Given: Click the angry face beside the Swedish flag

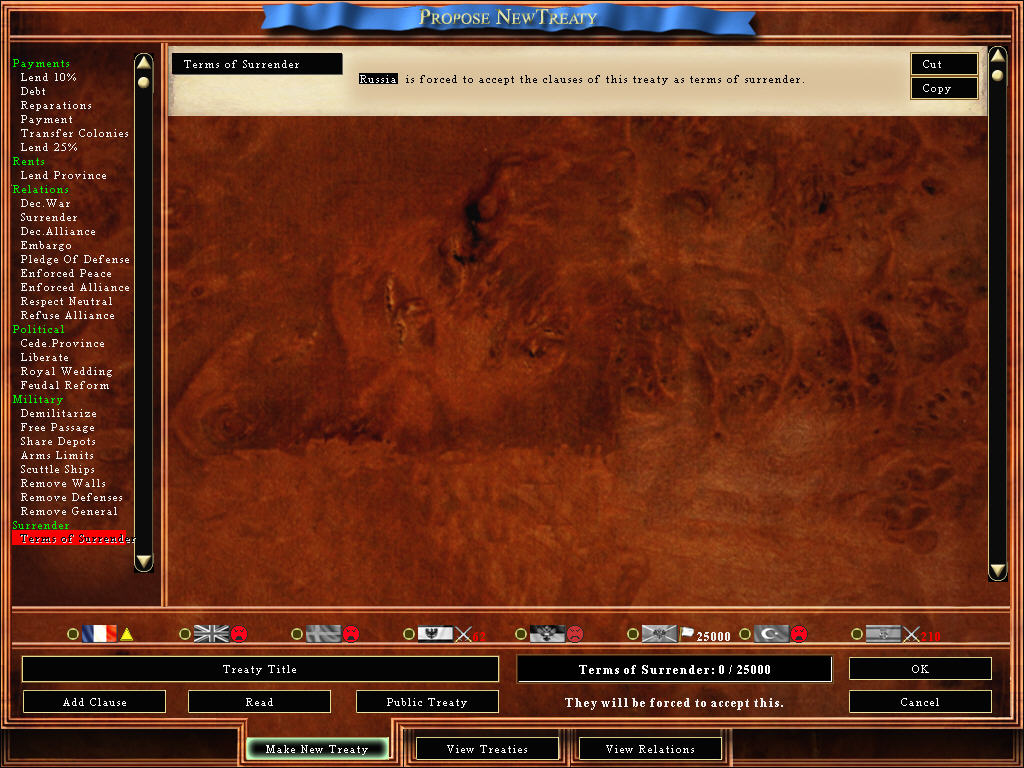Looking at the screenshot, I should coord(351,633).
